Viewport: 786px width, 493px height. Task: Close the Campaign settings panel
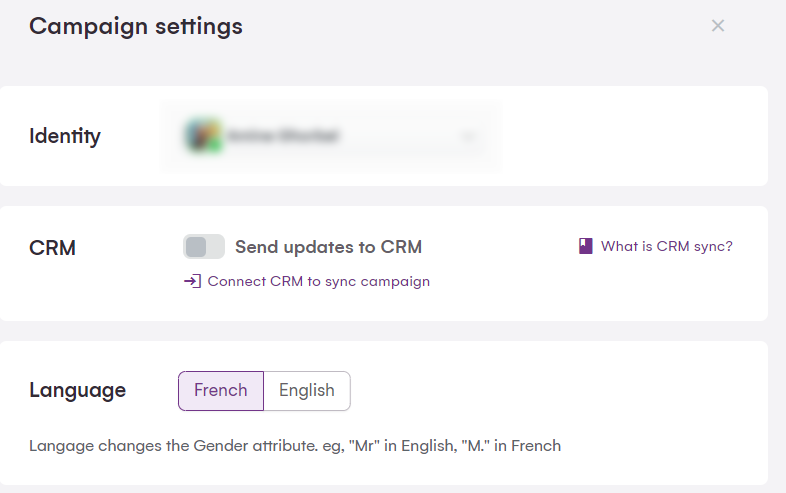pyautogui.click(x=717, y=26)
